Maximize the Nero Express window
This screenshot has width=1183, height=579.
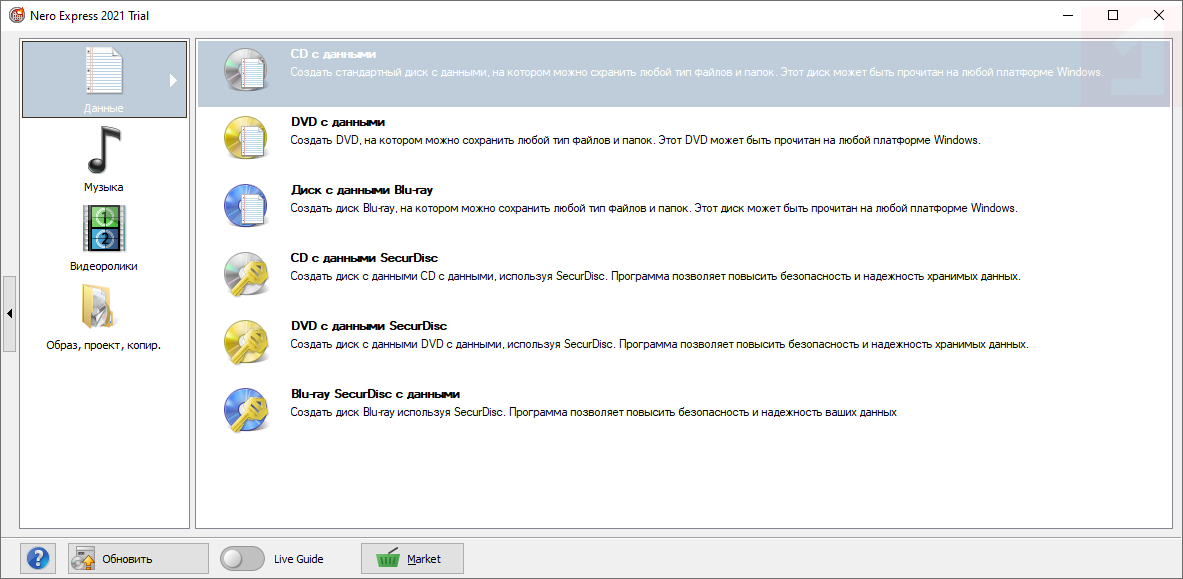tap(1113, 15)
